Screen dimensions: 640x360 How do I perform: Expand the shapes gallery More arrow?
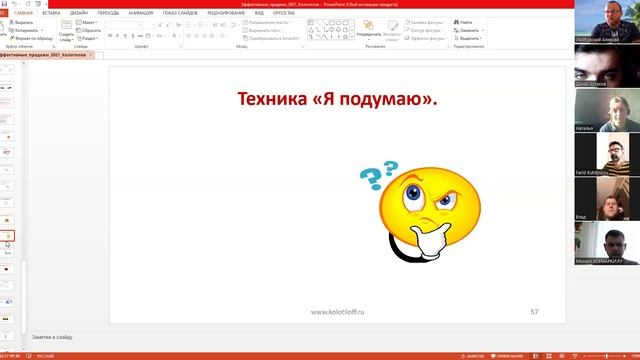[352, 37]
